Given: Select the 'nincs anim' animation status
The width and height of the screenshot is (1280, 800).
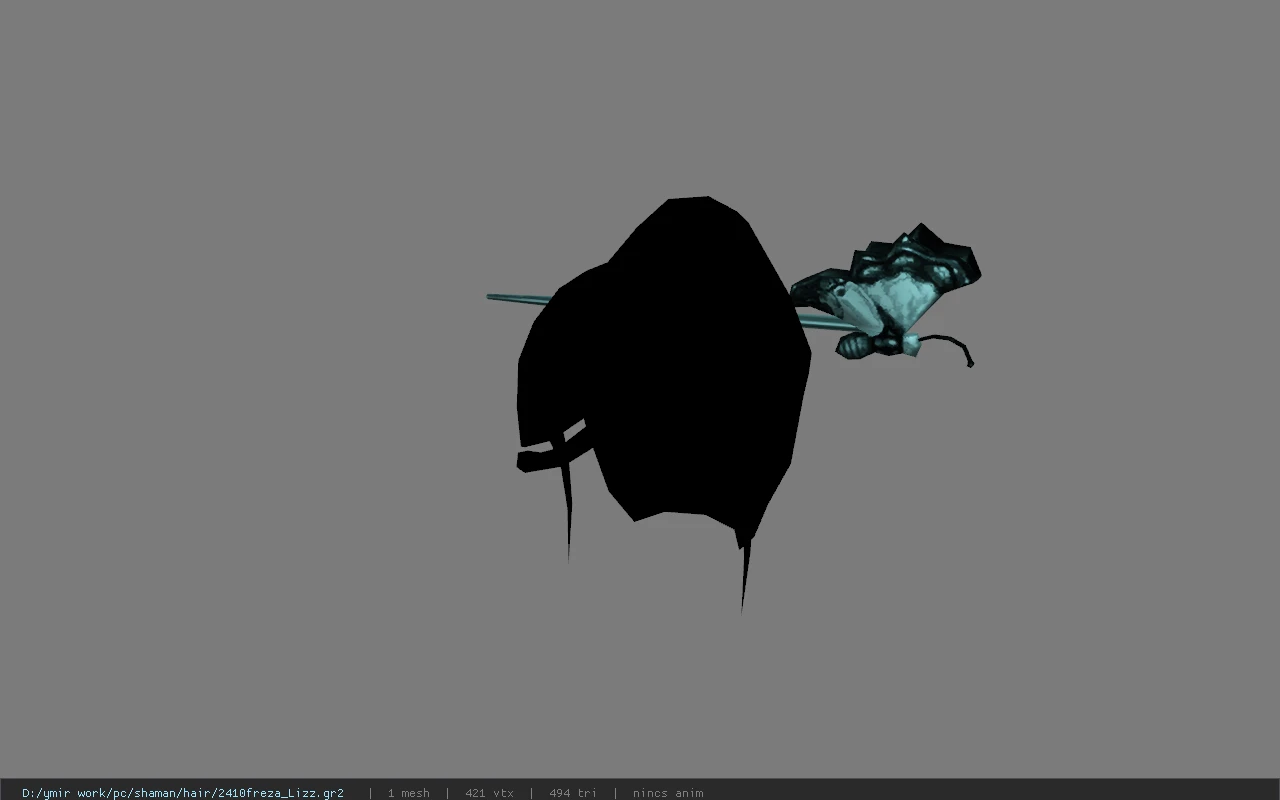Looking at the screenshot, I should tap(668, 793).
